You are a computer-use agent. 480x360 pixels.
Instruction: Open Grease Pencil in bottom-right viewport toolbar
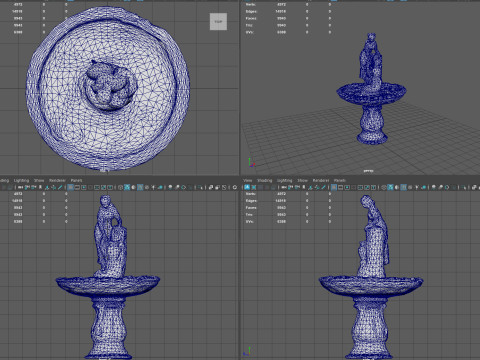[323, 187]
